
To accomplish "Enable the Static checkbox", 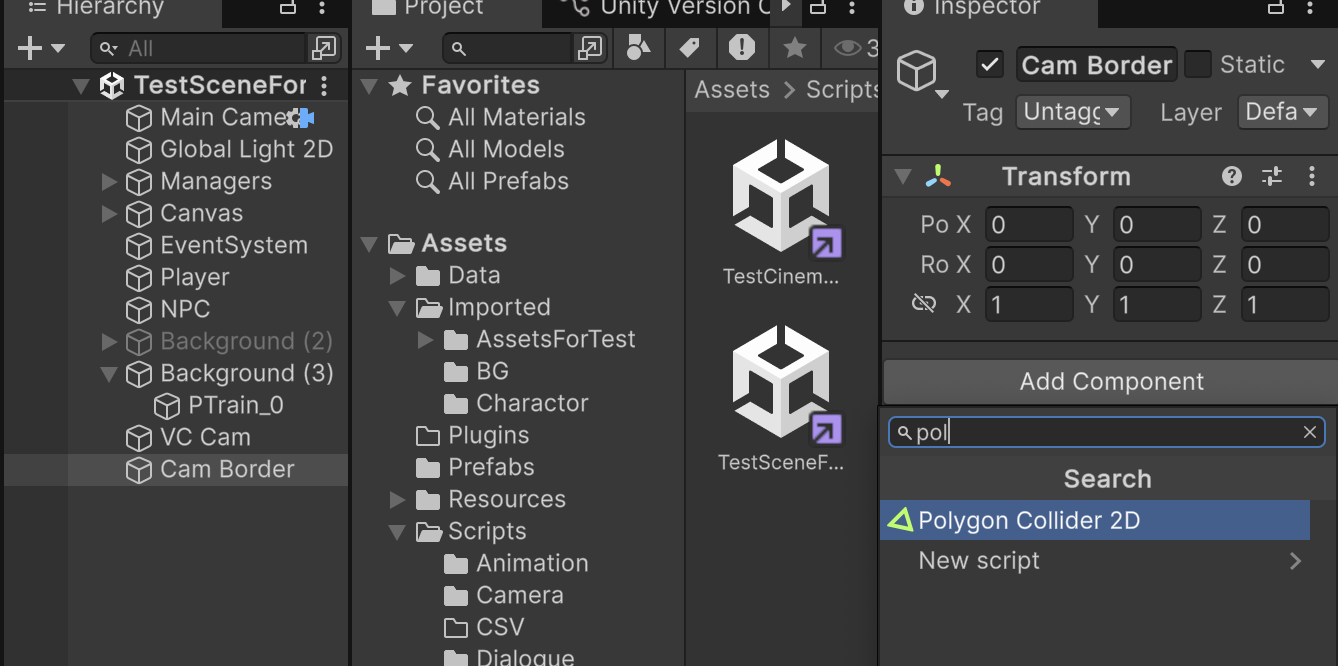I will coord(1197,65).
